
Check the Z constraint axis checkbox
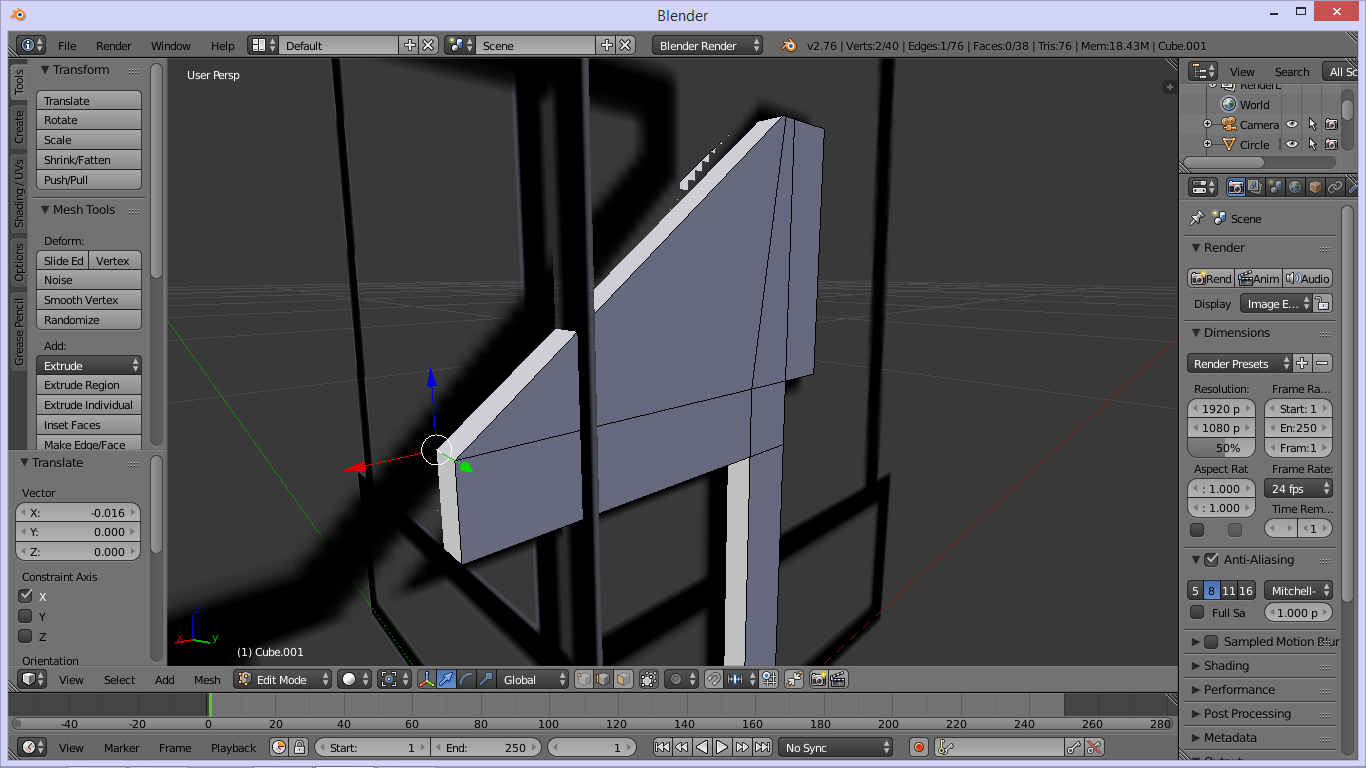point(26,636)
